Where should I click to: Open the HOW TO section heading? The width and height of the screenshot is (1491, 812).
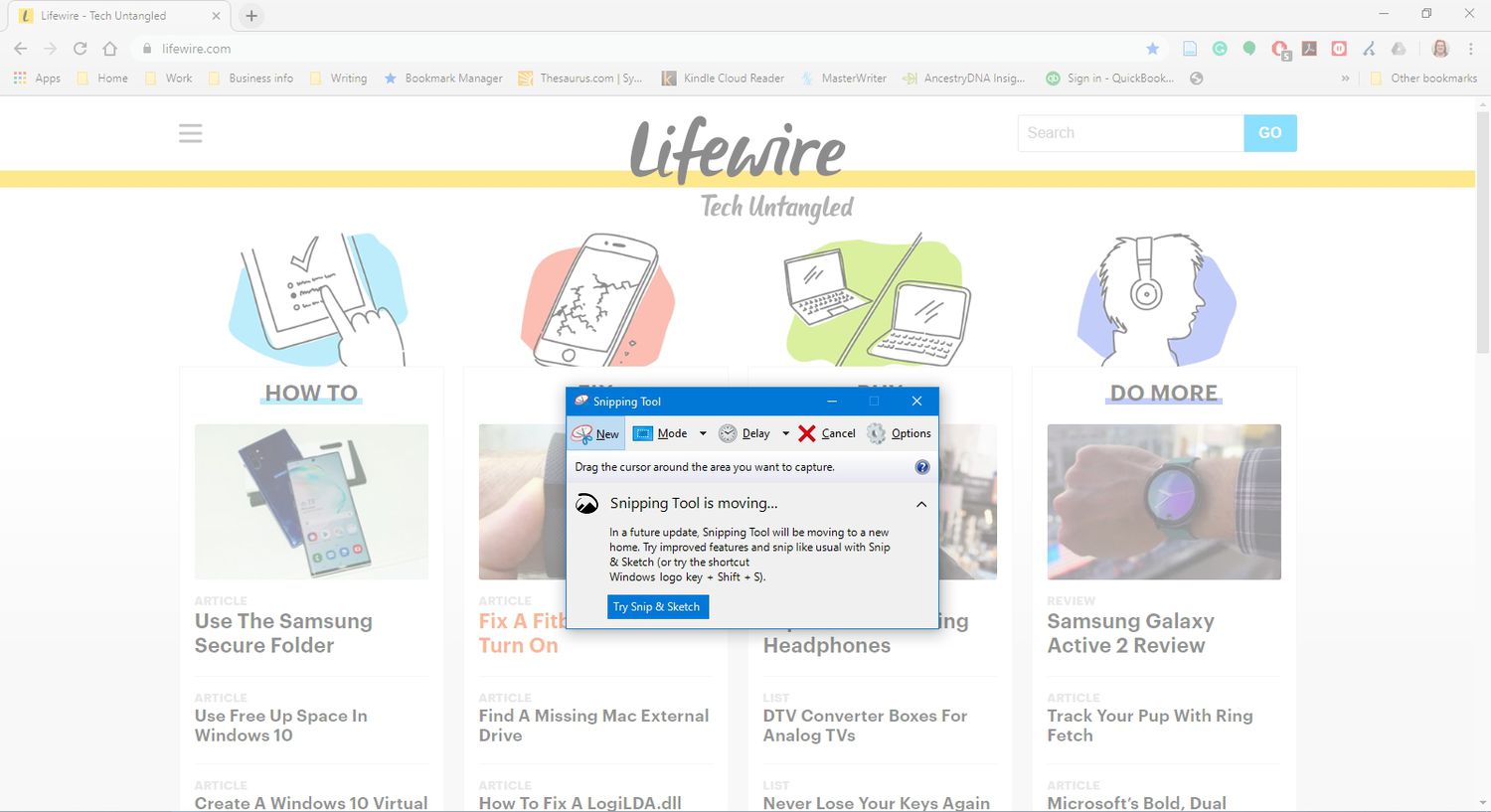pos(311,394)
